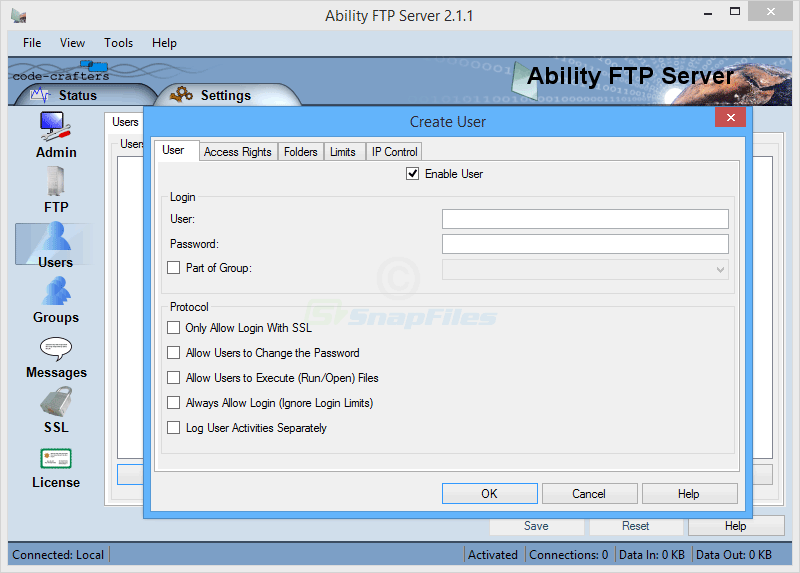The image size is (800, 573).
Task: Open the View menu
Action: (x=72, y=43)
